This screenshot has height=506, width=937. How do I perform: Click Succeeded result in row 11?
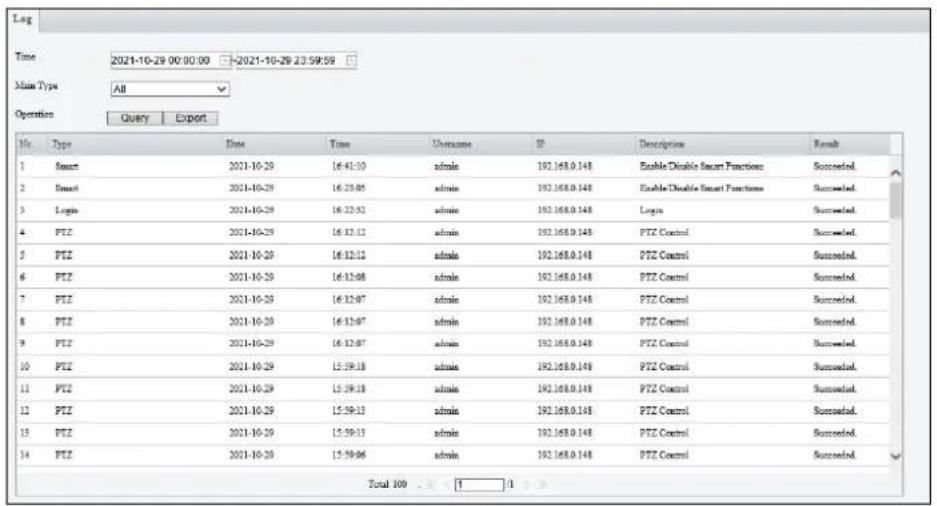835,388
